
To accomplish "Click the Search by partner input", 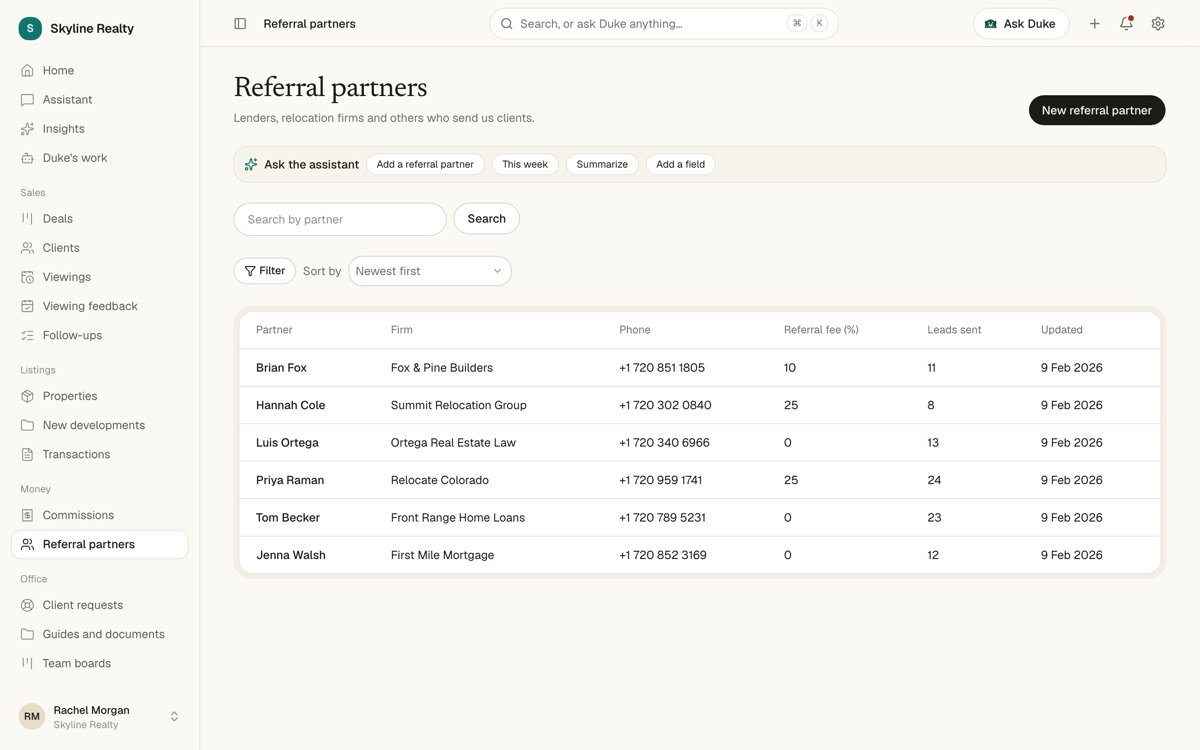I will point(340,219).
